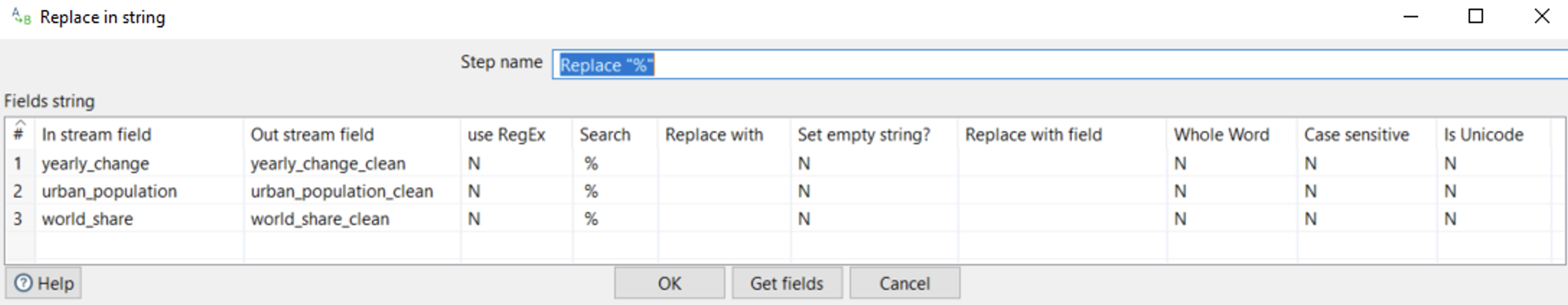This screenshot has height=305, width=1568.
Task: Select row number 3 in fields table
Action: coord(18,219)
